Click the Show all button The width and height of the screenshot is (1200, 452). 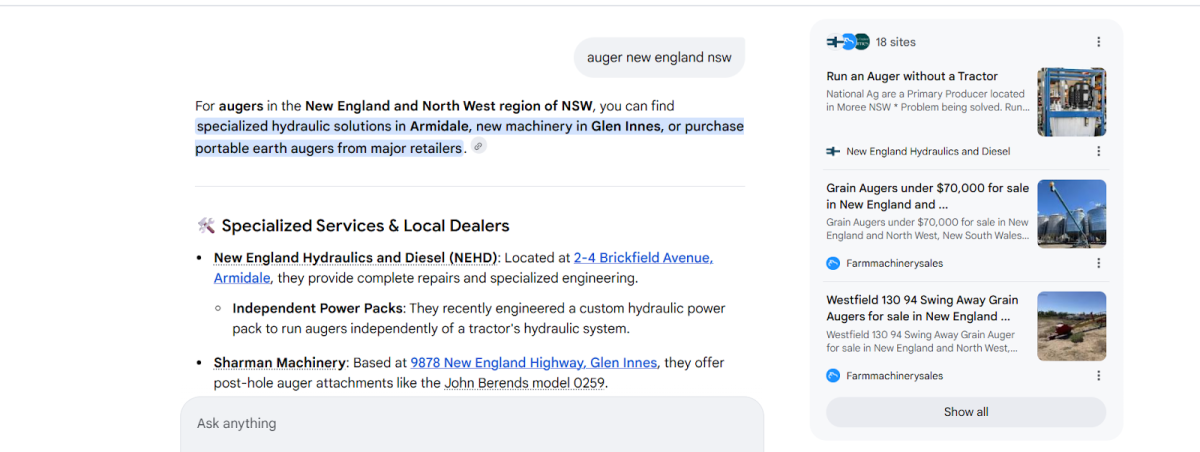pyautogui.click(x=965, y=412)
